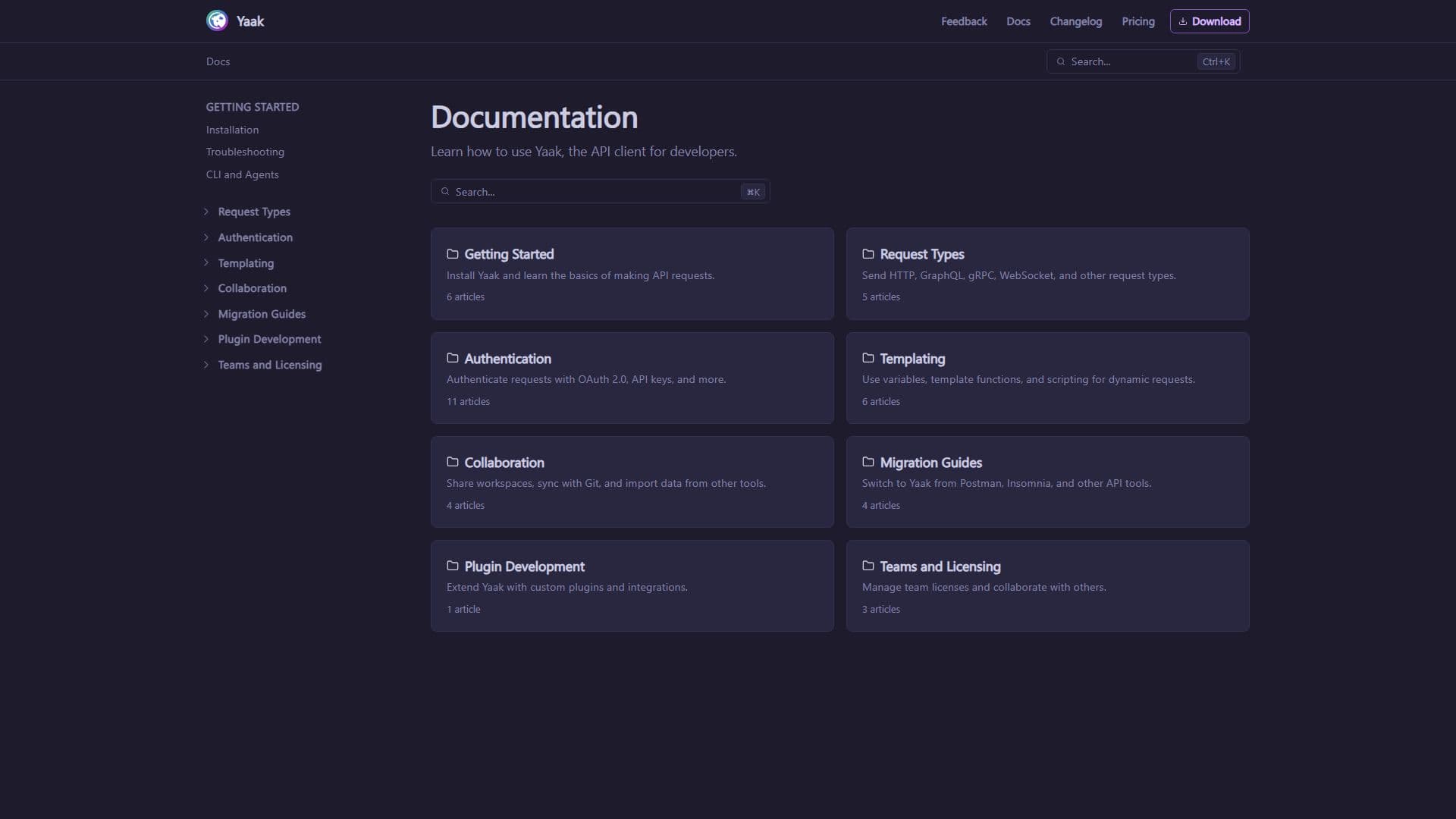Click the Docs breadcrumb link
This screenshot has width=1456, height=819.
point(218,61)
